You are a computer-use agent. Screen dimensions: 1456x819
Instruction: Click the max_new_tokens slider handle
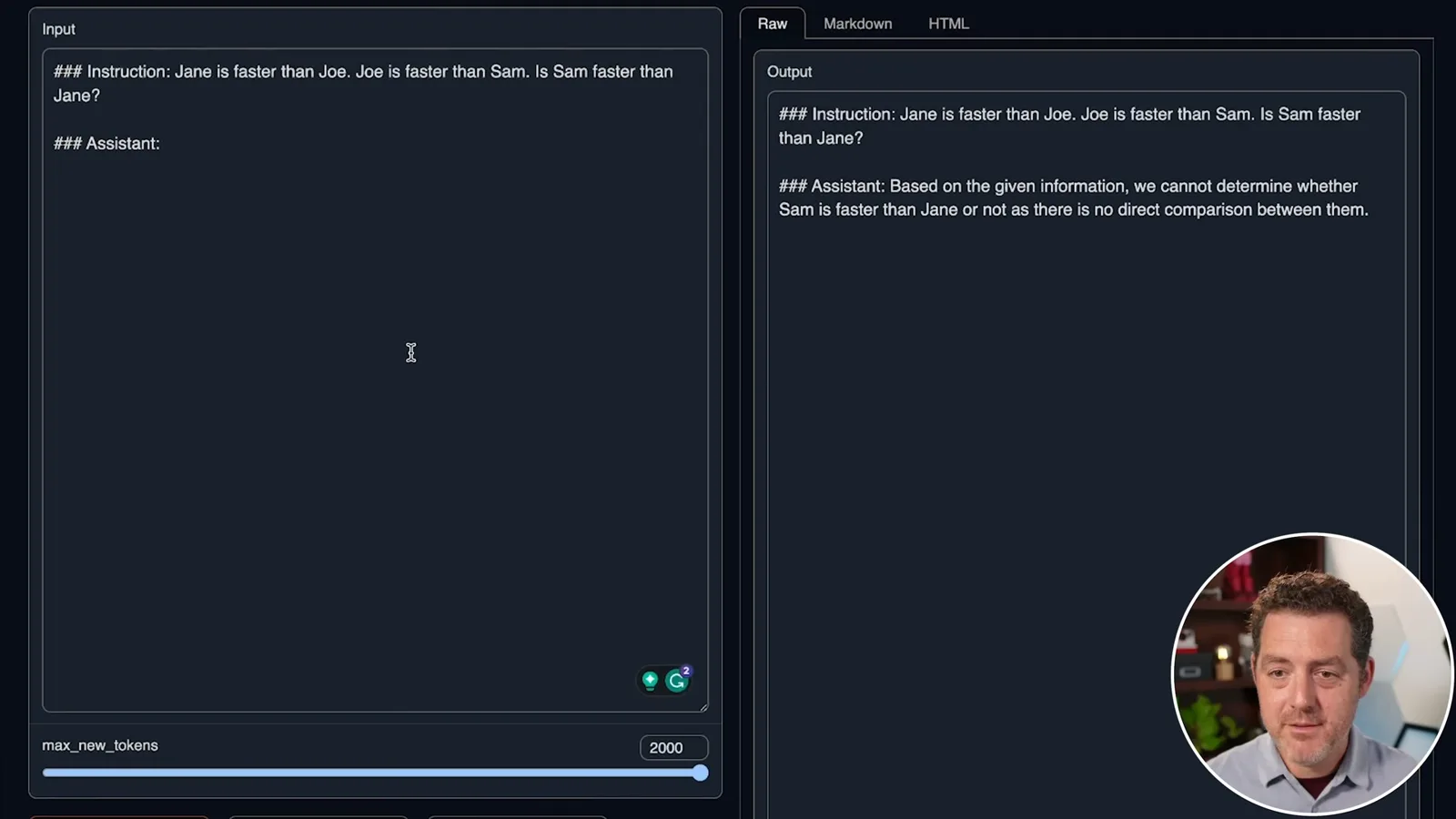coord(700,773)
